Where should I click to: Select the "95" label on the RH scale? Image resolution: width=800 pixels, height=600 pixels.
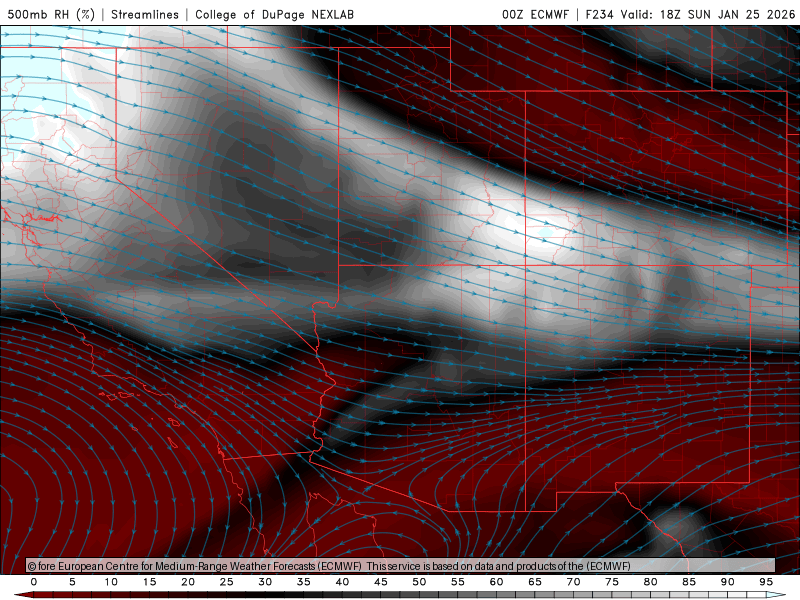(x=766, y=582)
